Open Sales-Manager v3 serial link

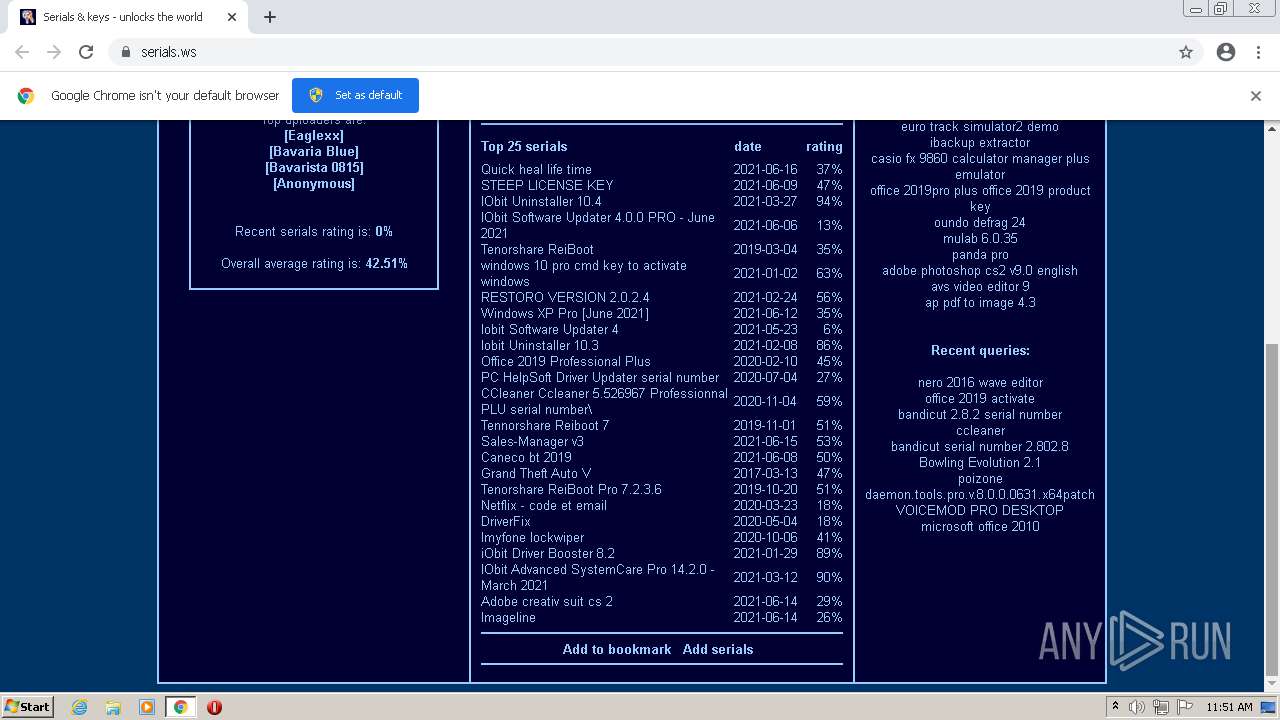tap(532, 441)
